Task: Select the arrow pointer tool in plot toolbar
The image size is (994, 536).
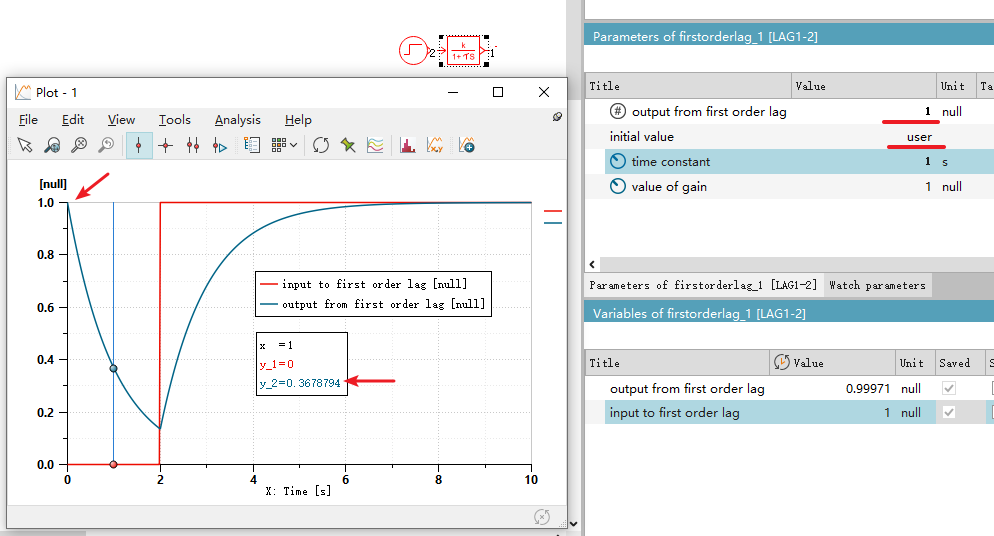Action: pos(26,146)
